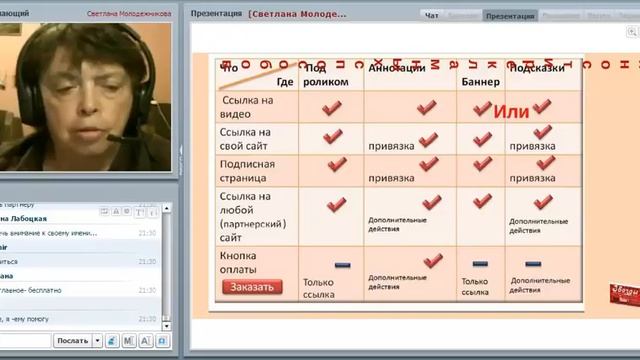Click the 'Подписная страница' row label
640x360 pixels.
click(x=247, y=171)
